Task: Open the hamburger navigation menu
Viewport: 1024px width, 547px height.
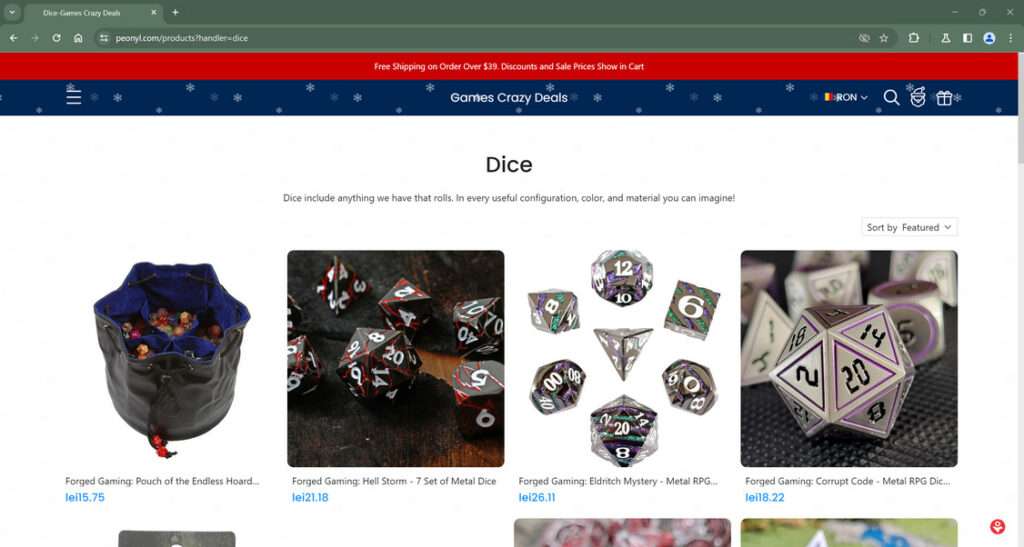Action: pyautogui.click(x=74, y=97)
